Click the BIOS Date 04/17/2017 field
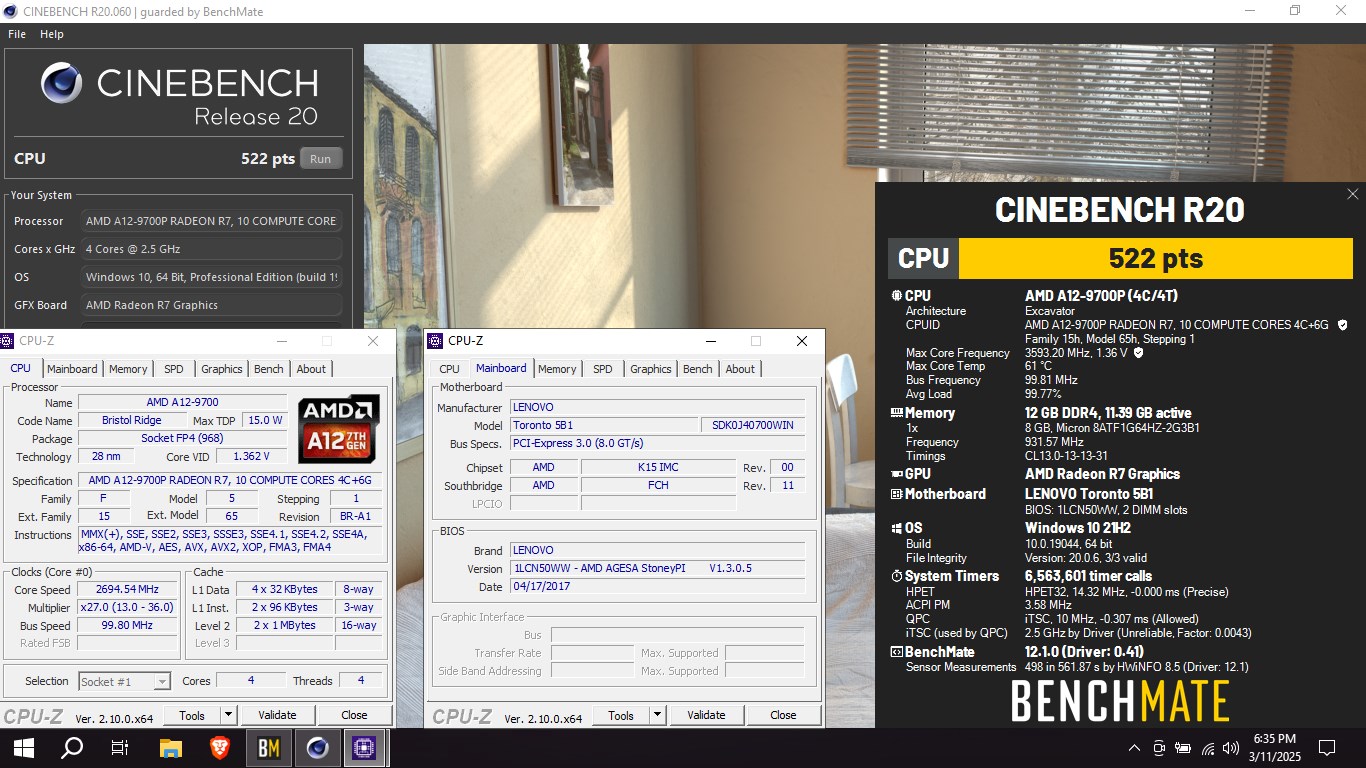Viewport: 1366px width, 768px height. pos(657,586)
